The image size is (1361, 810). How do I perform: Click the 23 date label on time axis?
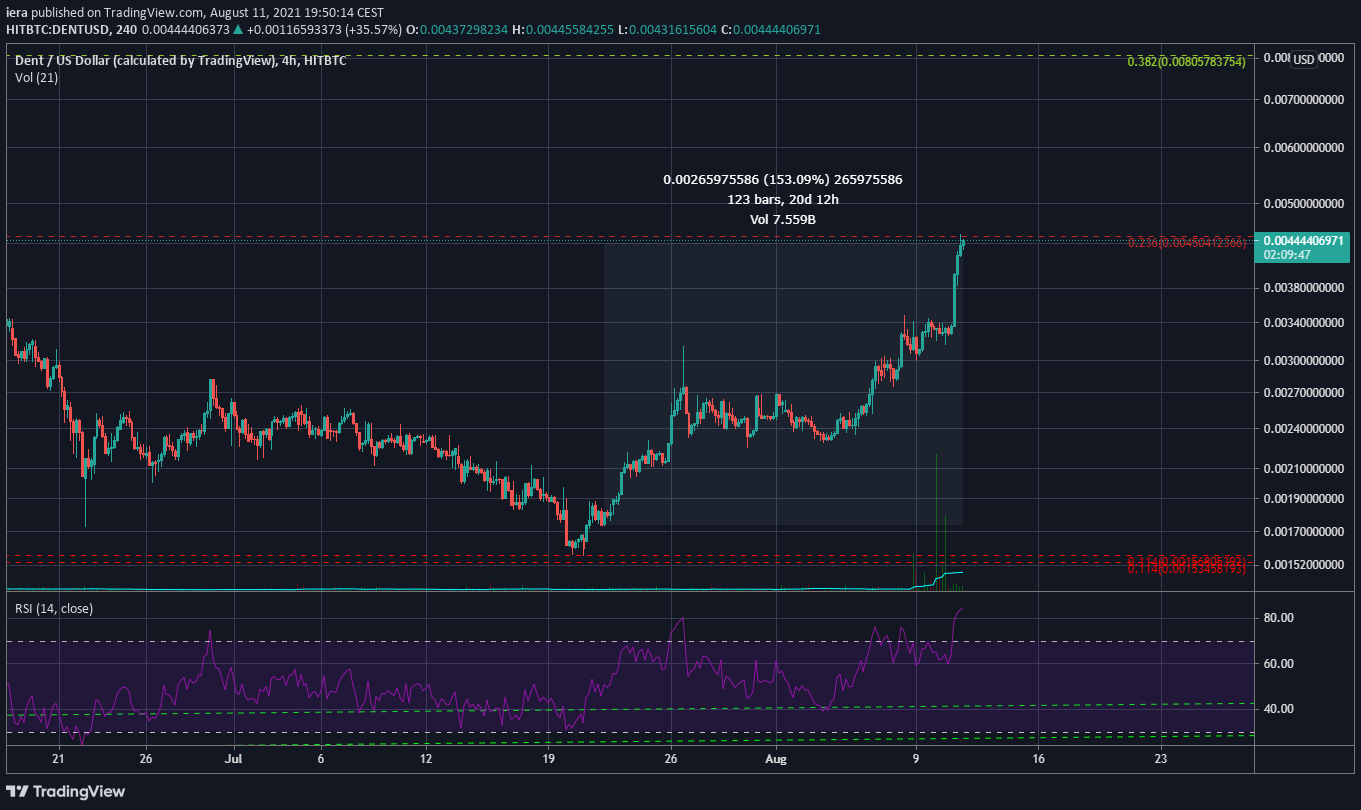[1162, 759]
